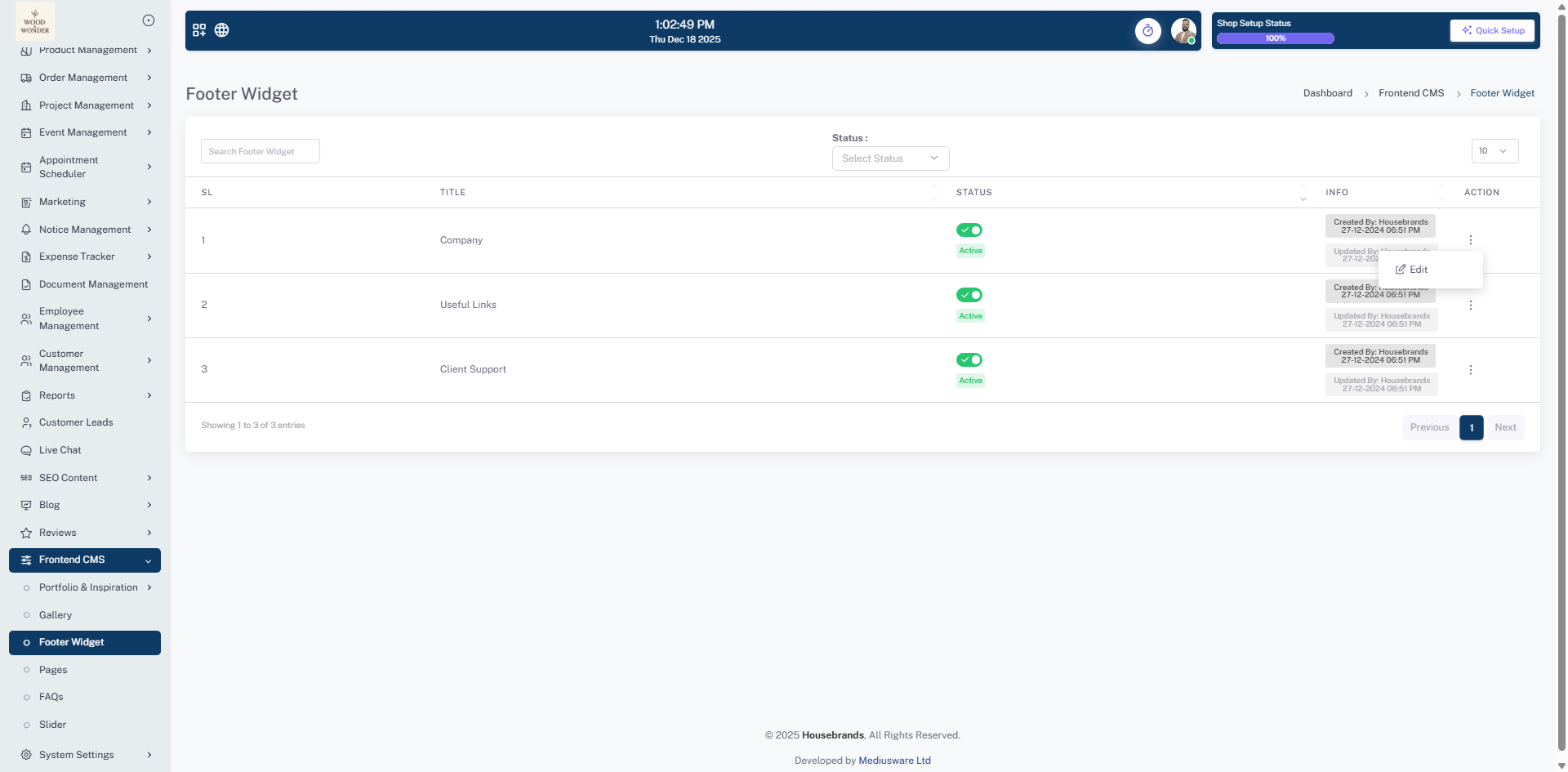Click the Quick Setup button
1568x772 pixels.
coord(1492,31)
